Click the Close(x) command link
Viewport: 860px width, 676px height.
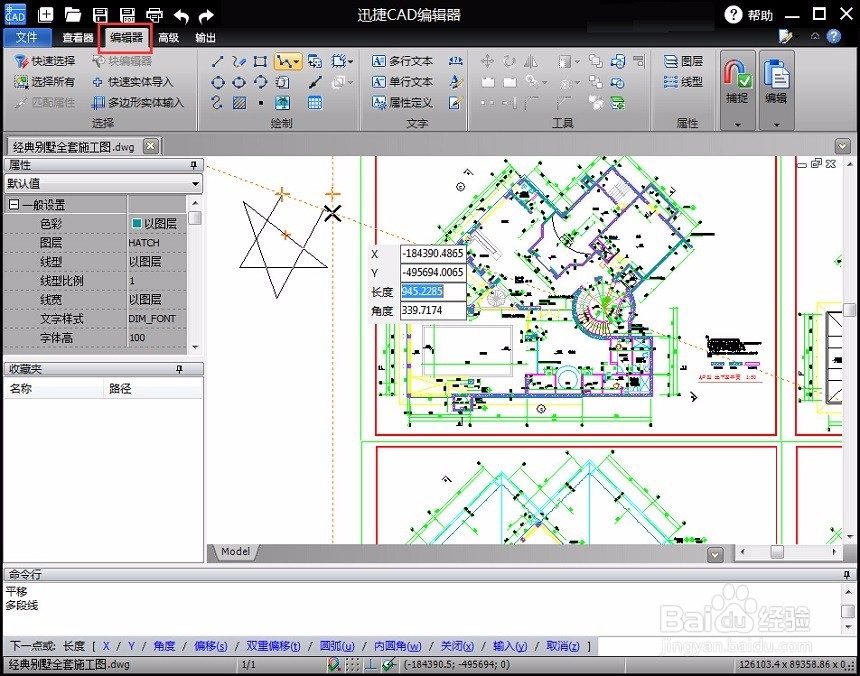pyautogui.click(x=457, y=646)
